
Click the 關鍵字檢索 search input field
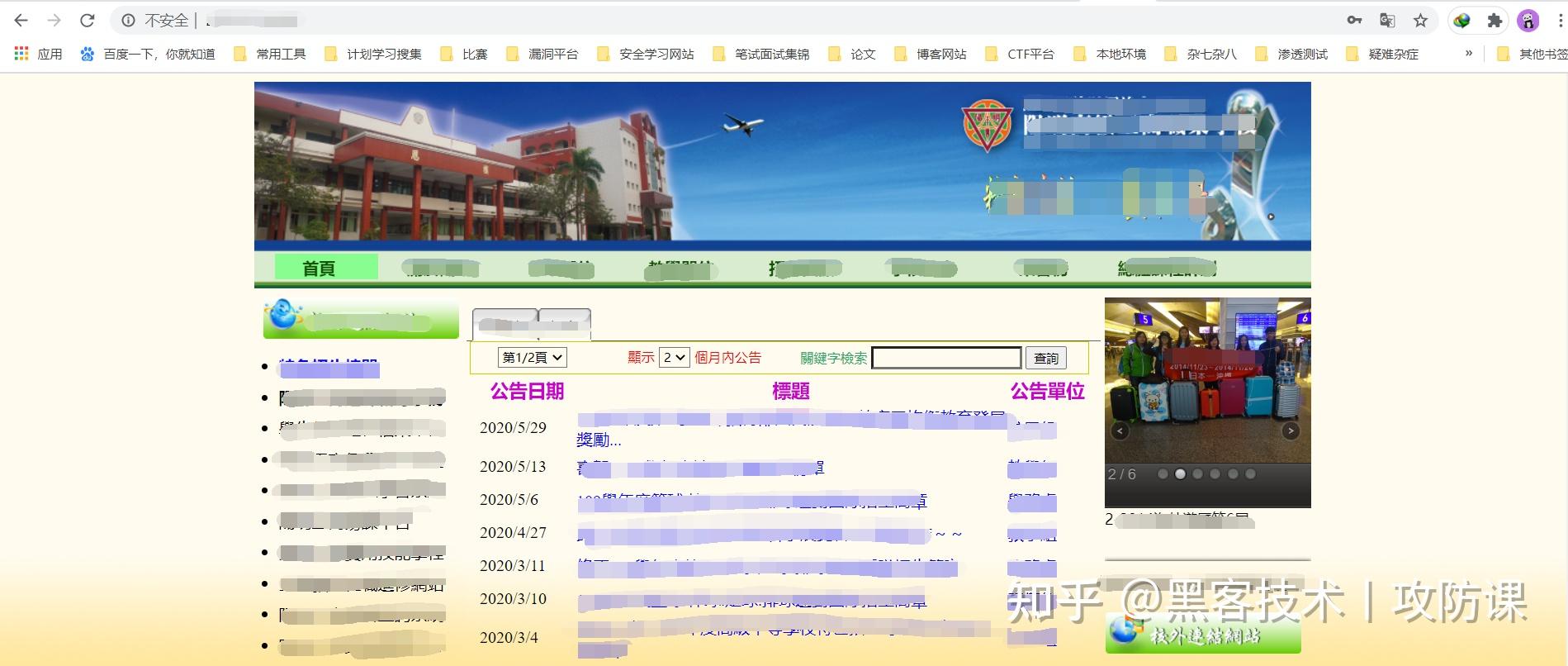pyautogui.click(x=946, y=358)
